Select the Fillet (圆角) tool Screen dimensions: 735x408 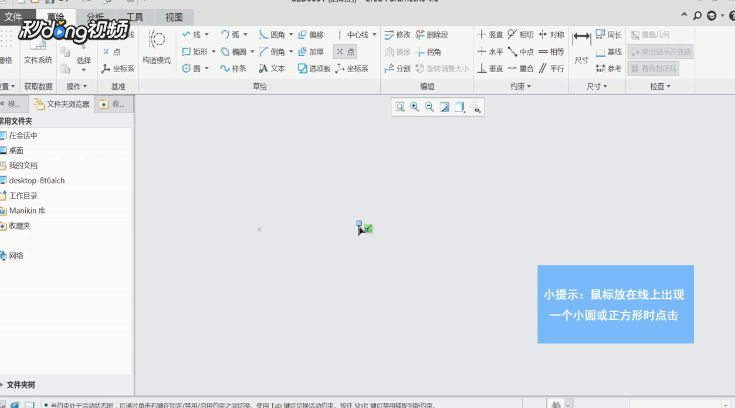[x=272, y=34]
